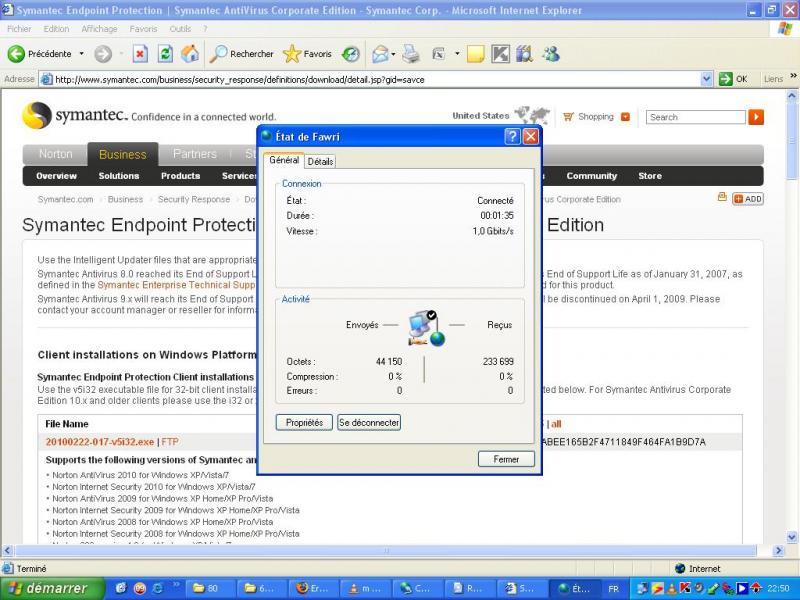This screenshot has height=600, width=800.
Task: Open the dropdown arrow next to Précédente
Action: (x=80, y=54)
